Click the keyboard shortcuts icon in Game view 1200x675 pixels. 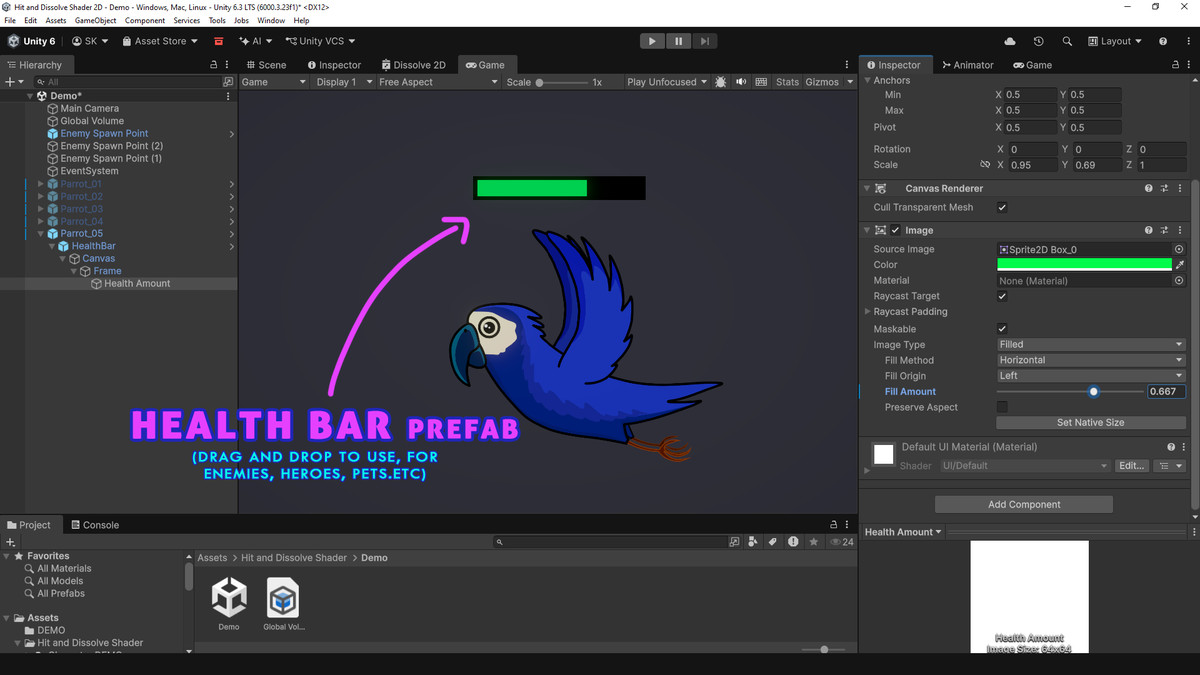click(761, 82)
